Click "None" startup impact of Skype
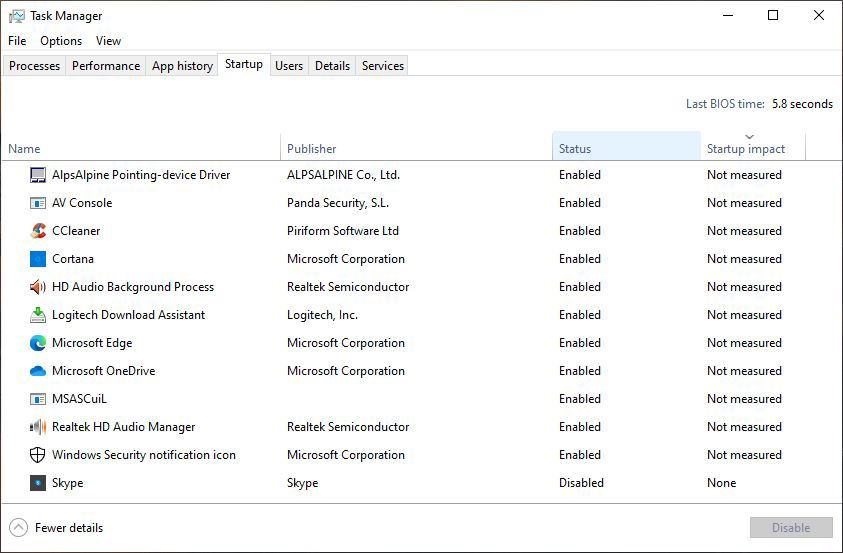Screen dimensions: 843x553 [x=721, y=483]
